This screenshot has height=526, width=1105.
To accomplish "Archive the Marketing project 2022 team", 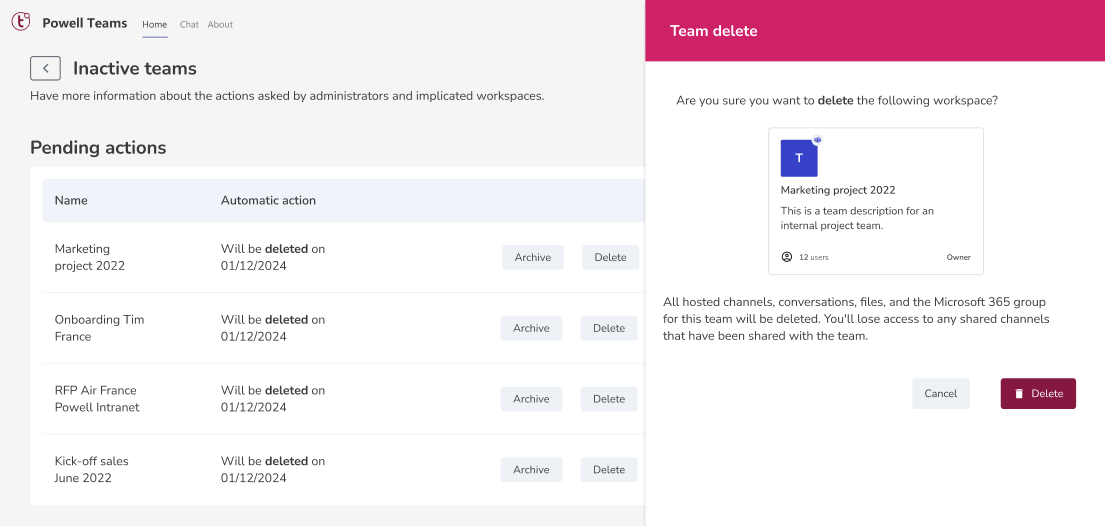I will [x=533, y=257].
